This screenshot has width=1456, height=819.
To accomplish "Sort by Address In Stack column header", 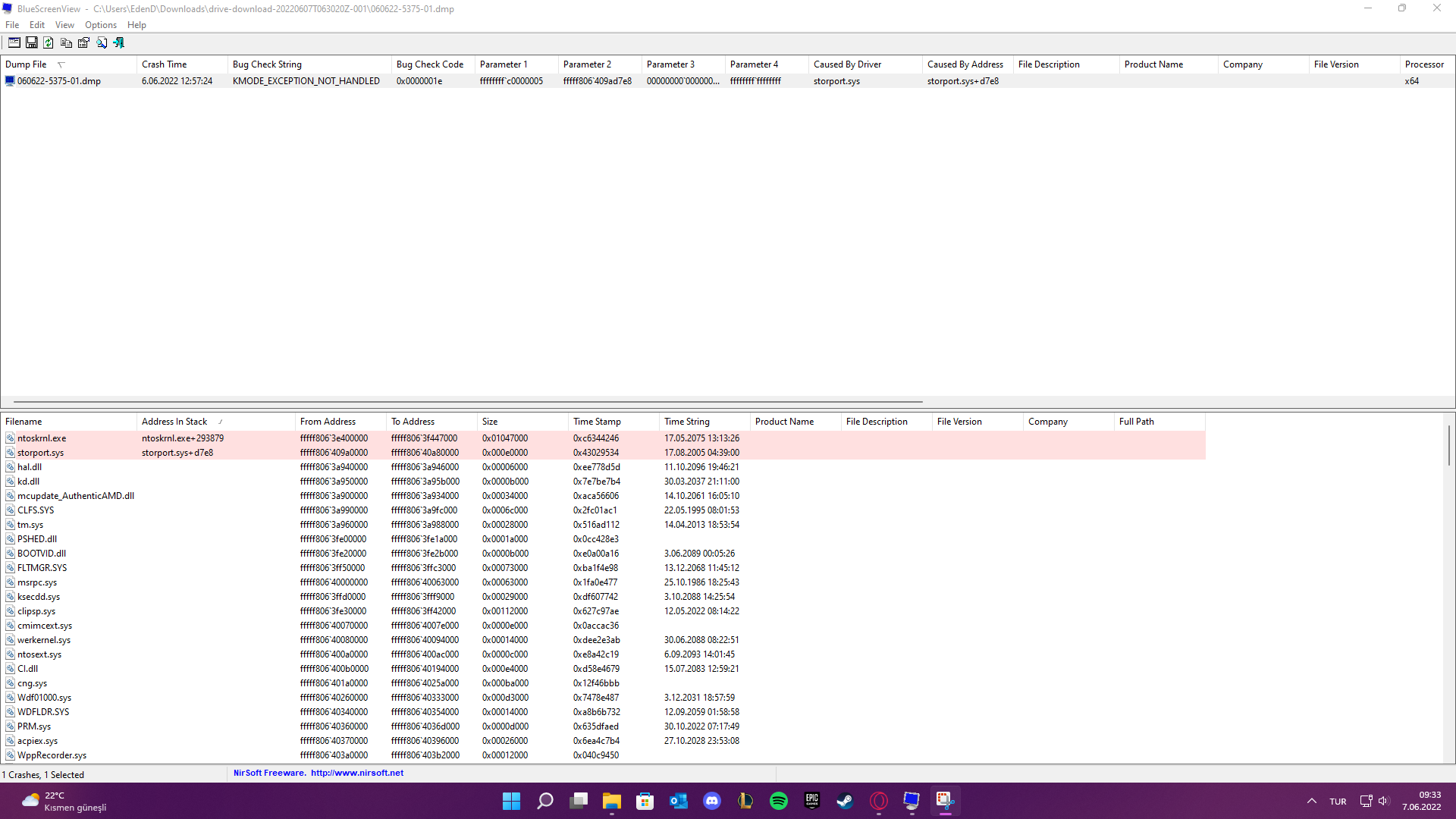I will click(x=174, y=422).
